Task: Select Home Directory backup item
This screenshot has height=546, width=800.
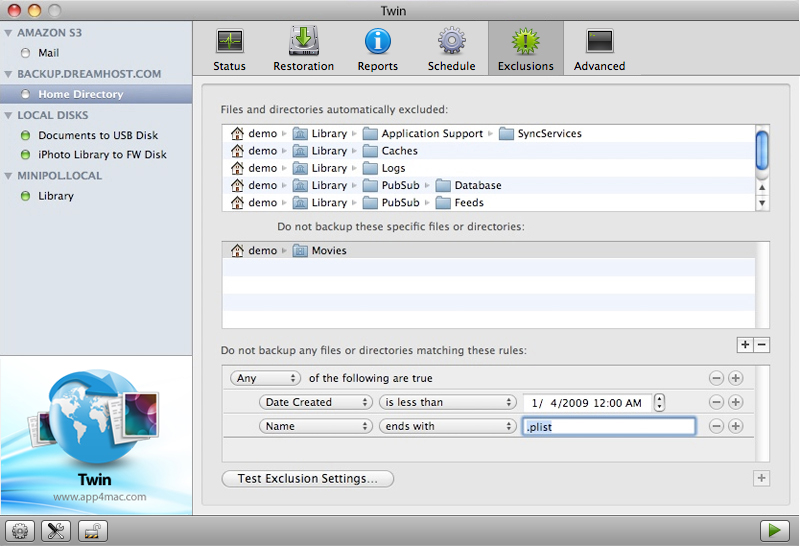Action: coord(96,94)
